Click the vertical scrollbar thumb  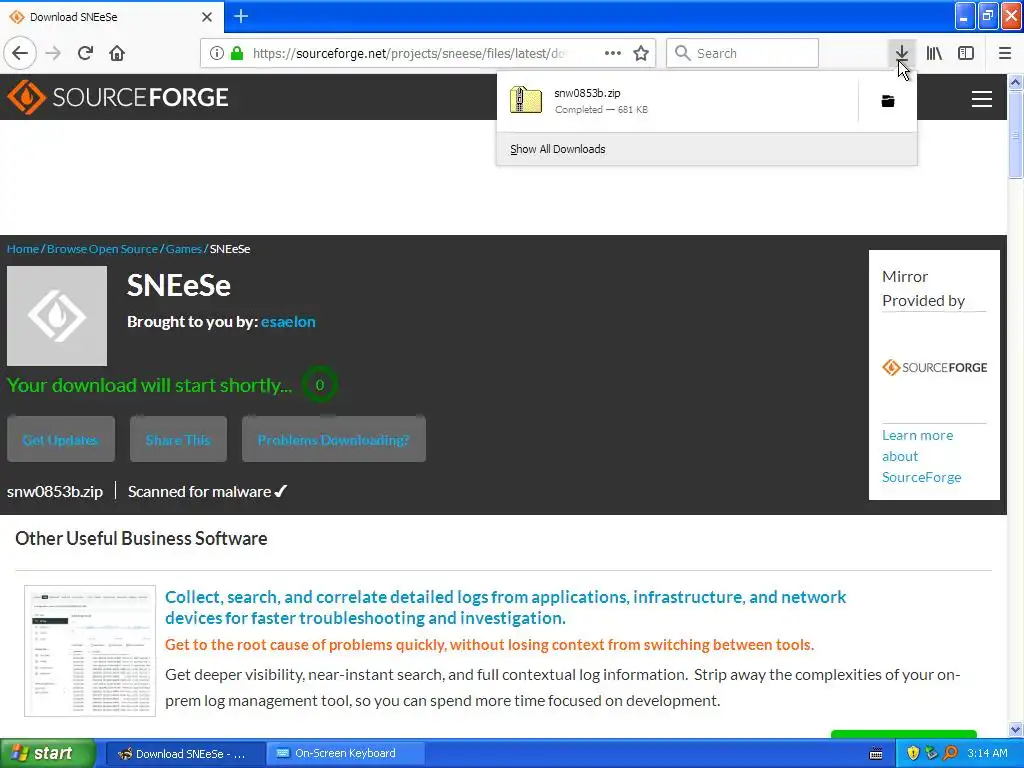[1015, 134]
